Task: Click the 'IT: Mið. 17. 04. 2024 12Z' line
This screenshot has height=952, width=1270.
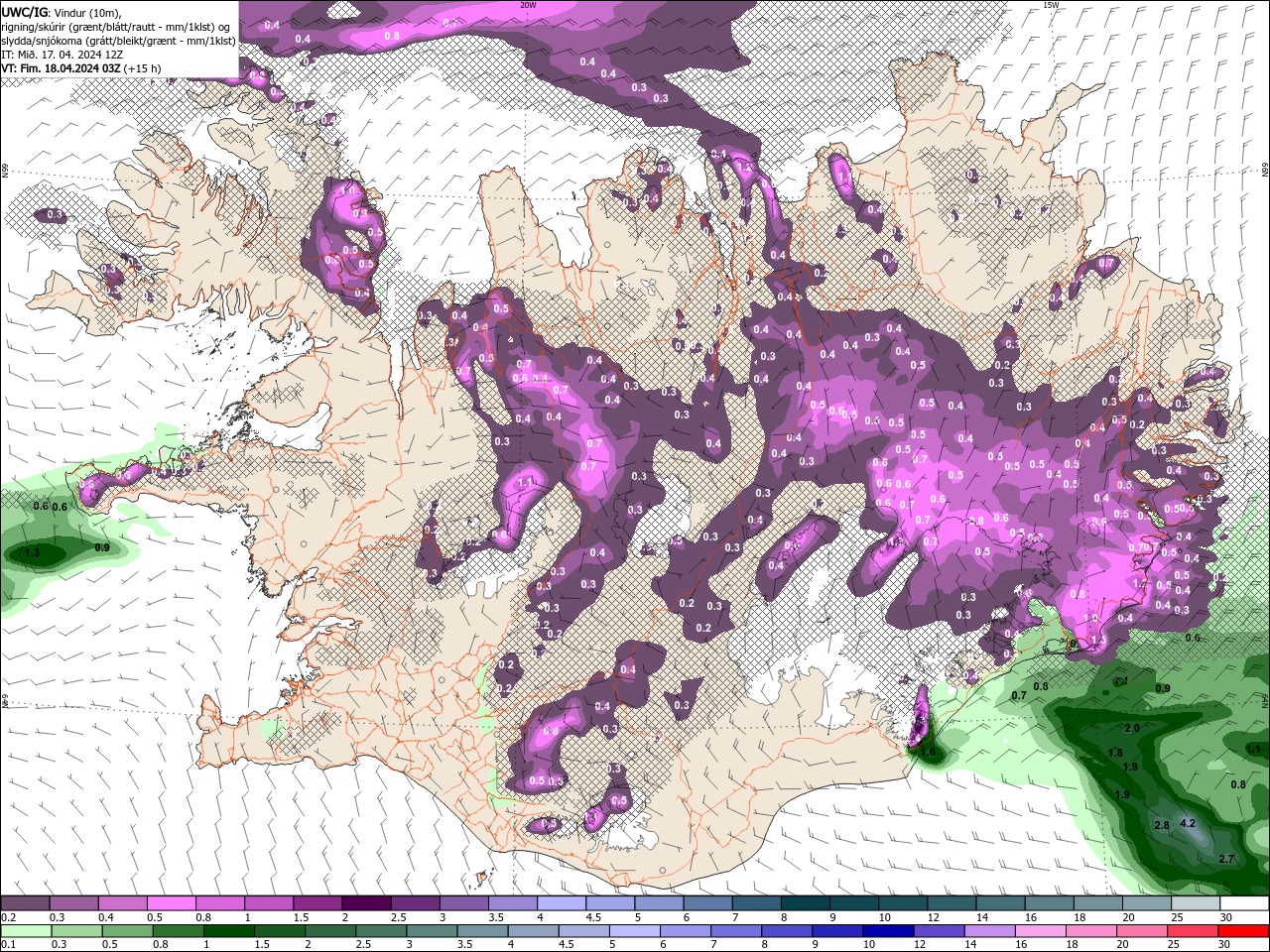Action: (62, 55)
